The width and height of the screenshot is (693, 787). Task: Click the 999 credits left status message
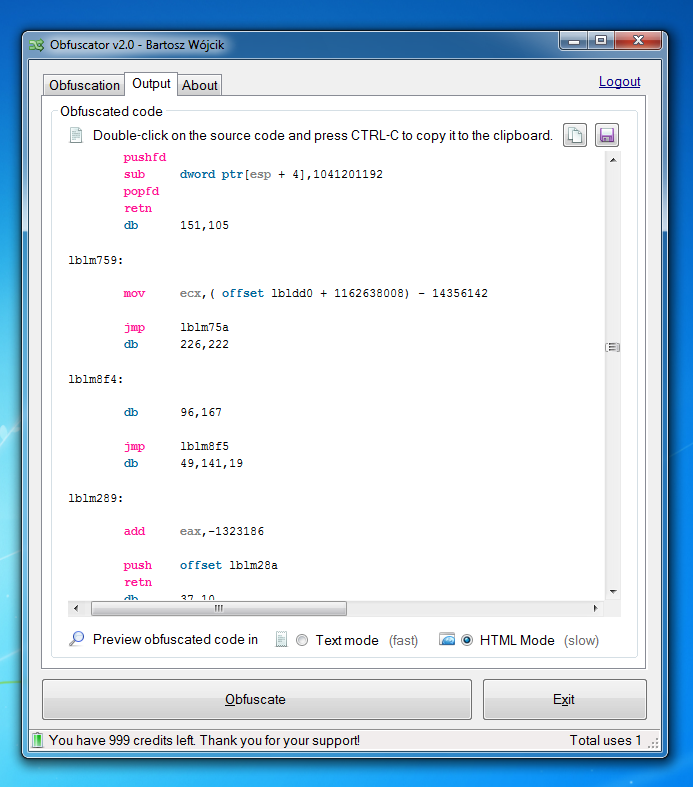pyautogui.click(x=204, y=740)
